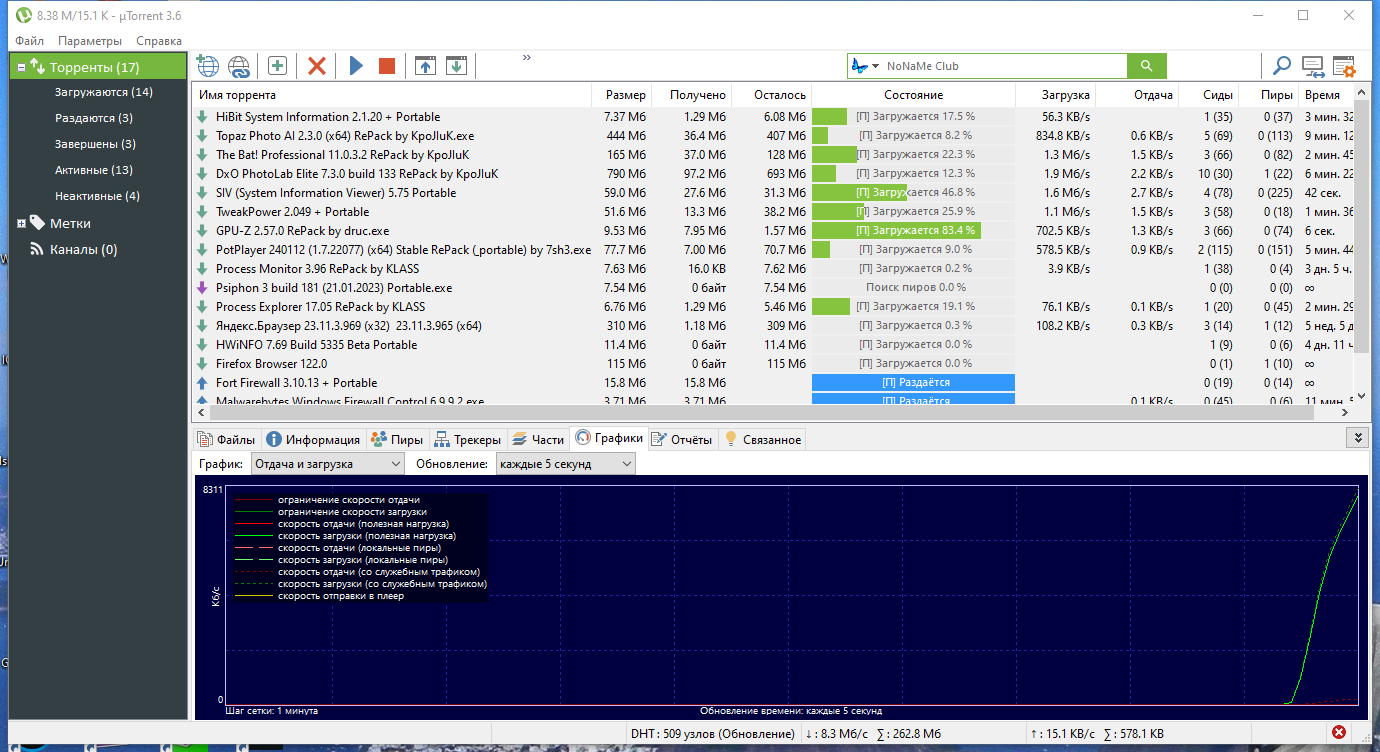The width and height of the screenshot is (1380, 752).
Task: Expand the Метки tree node
Action: click(21, 223)
